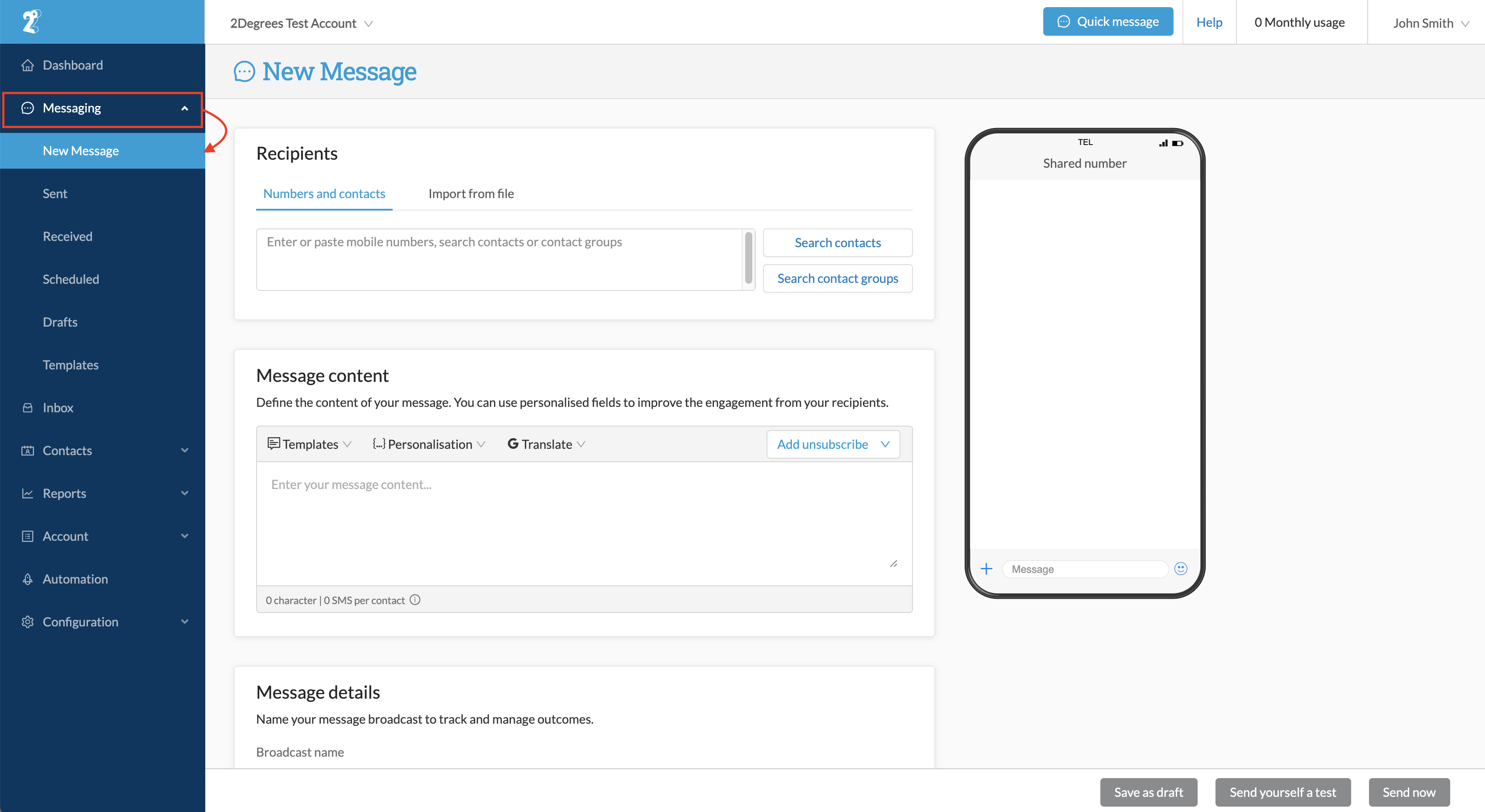
Task: Click the phone preview battery icon
Action: [x=1177, y=143]
